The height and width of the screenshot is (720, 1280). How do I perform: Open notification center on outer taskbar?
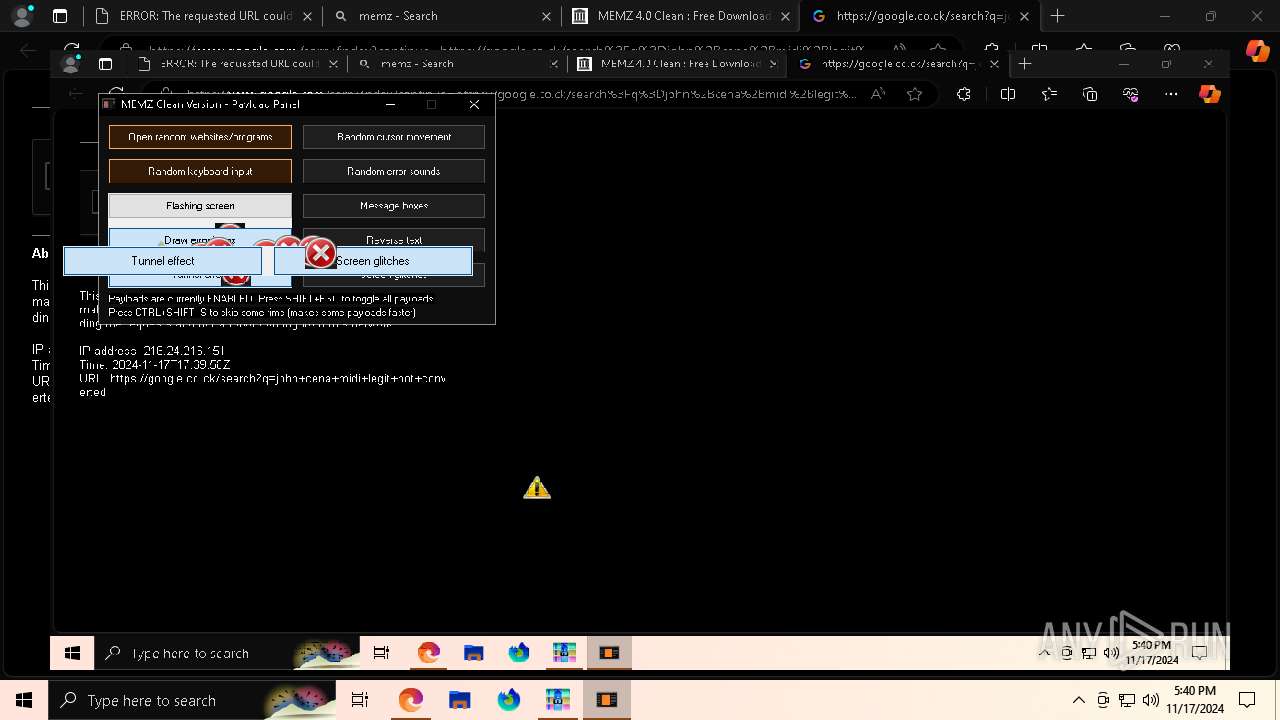coord(1247,700)
